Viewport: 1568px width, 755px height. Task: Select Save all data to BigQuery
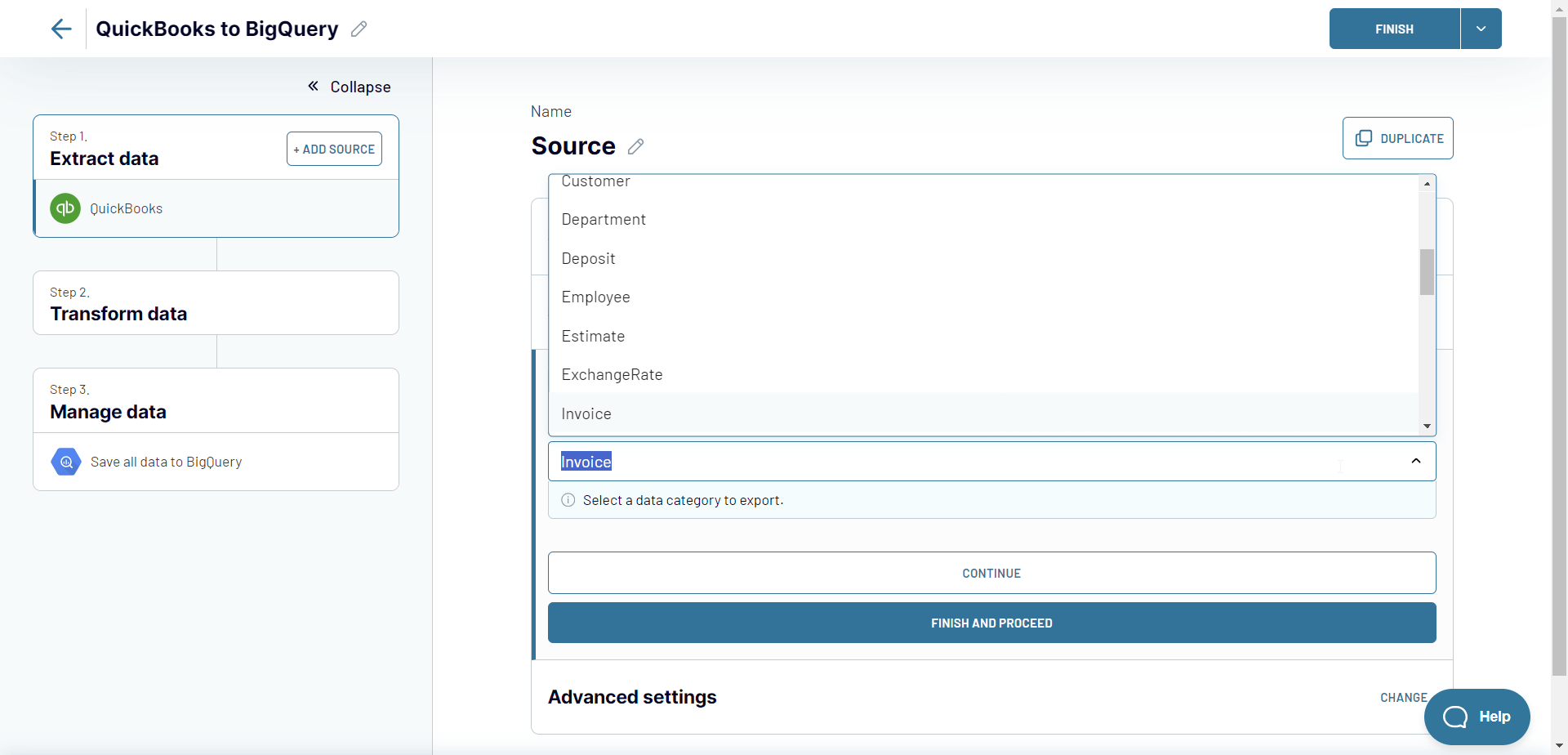tap(216, 462)
